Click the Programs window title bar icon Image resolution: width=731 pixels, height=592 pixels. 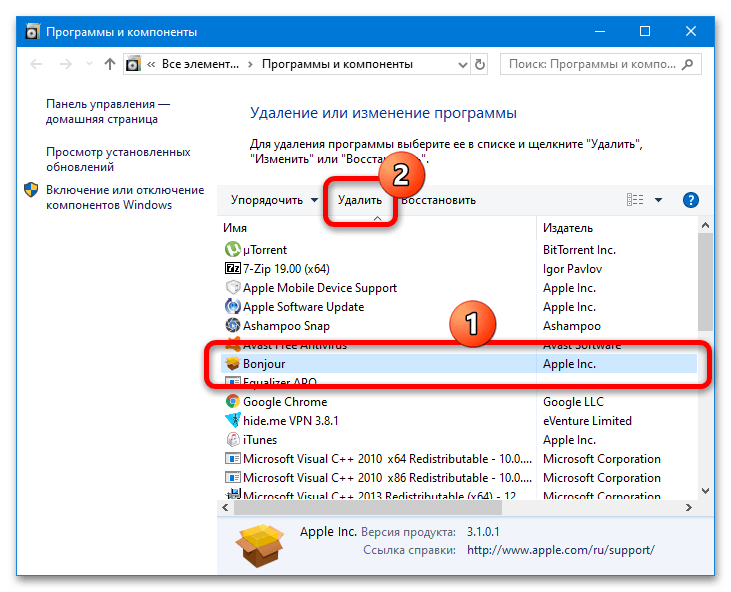tap(32, 32)
